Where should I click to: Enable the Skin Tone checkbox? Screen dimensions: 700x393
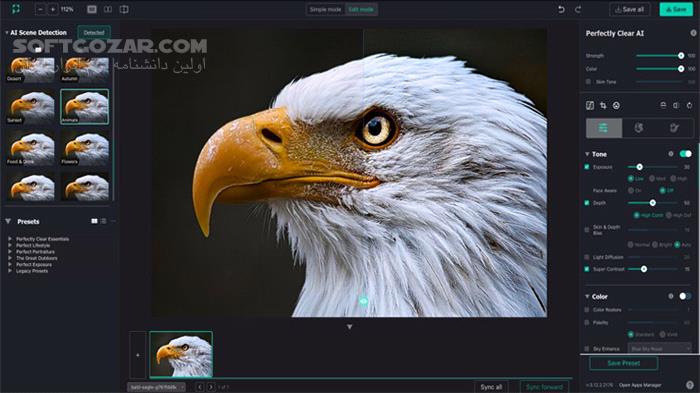pyautogui.click(x=588, y=82)
